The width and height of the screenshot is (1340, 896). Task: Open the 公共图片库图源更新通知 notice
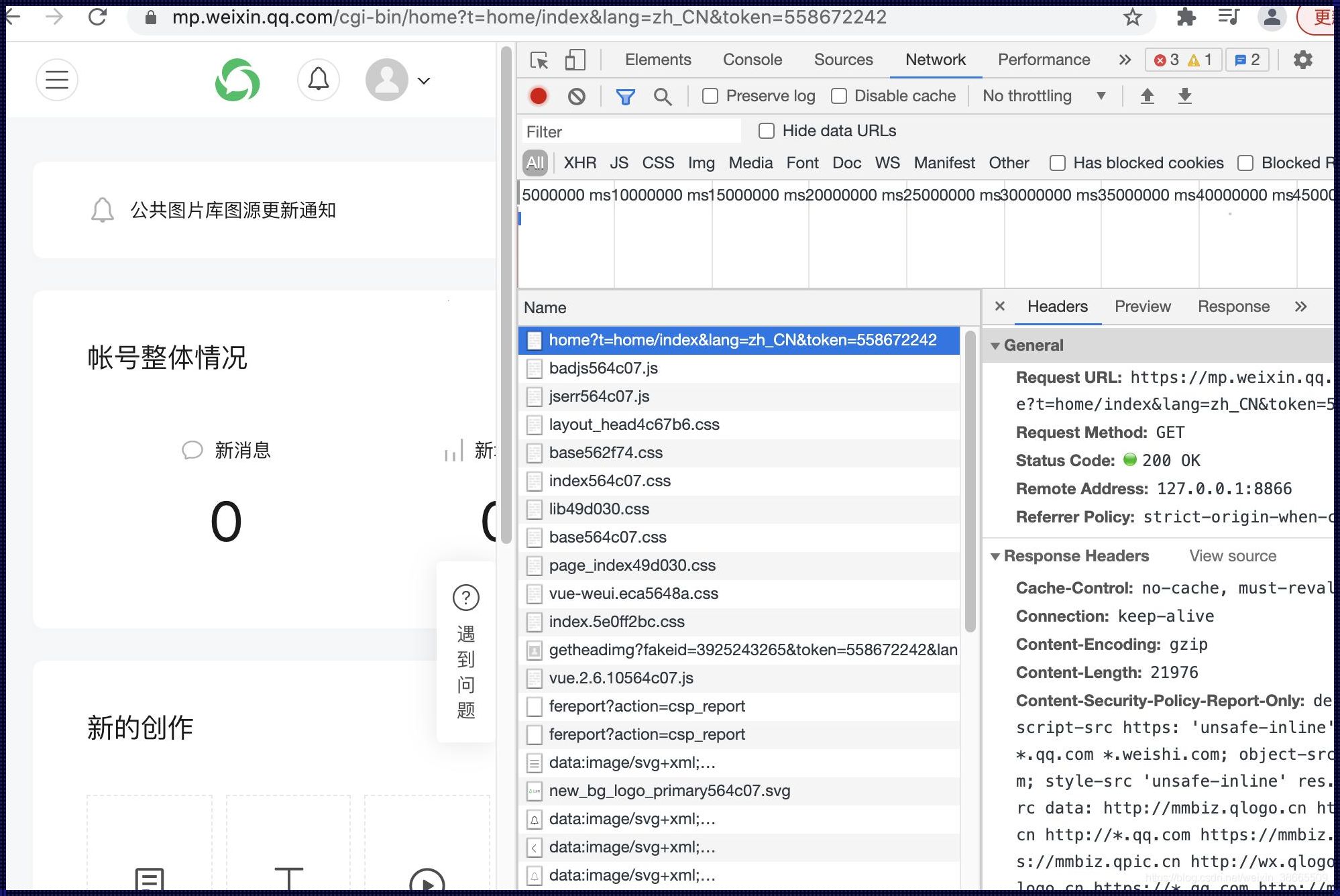[x=233, y=210]
